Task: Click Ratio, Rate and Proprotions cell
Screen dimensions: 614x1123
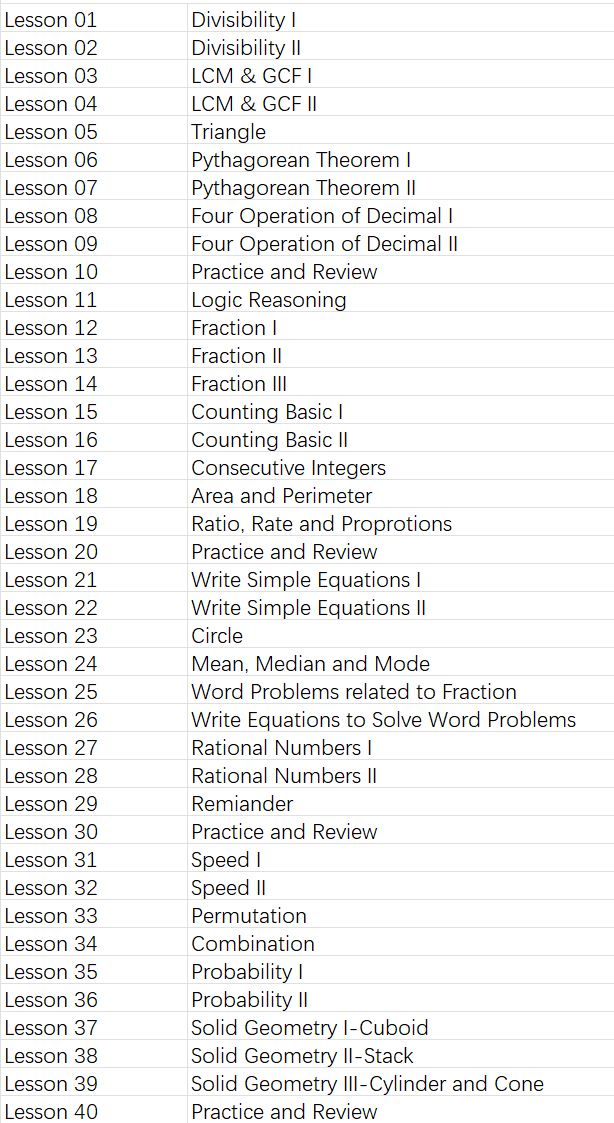Action: point(400,524)
